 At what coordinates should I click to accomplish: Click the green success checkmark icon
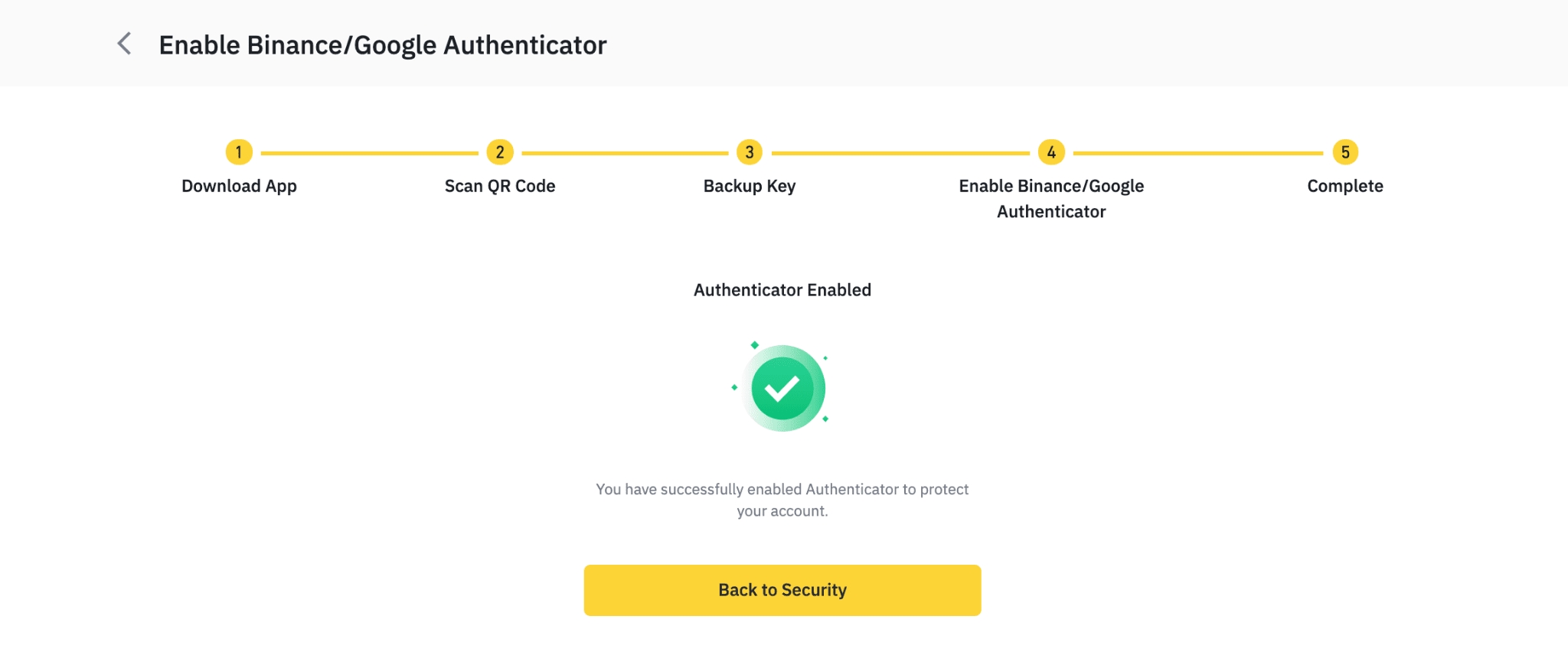(x=782, y=389)
